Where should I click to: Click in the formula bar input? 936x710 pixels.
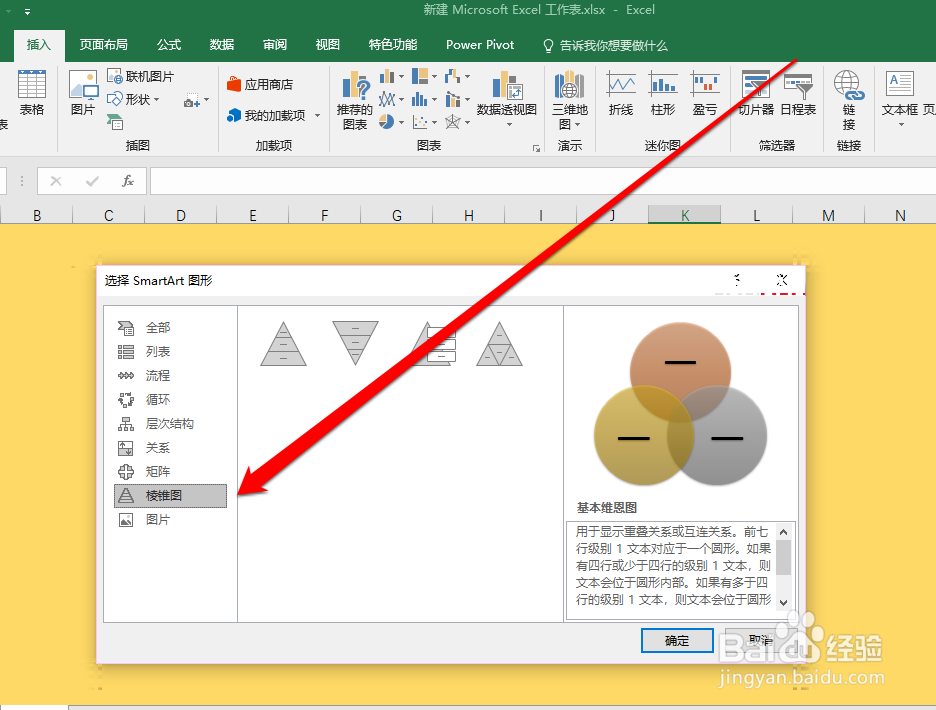click(543, 181)
